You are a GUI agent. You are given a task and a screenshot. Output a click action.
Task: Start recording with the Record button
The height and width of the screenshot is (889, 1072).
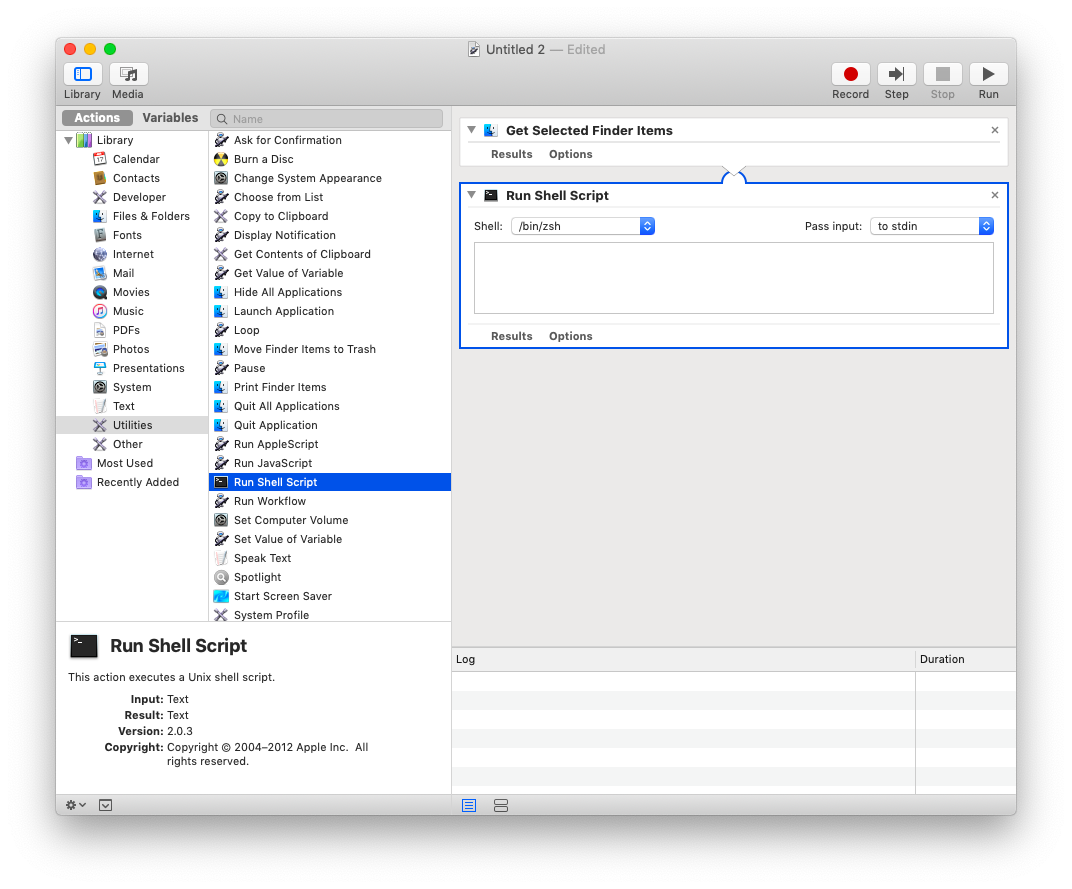coord(850,74)
